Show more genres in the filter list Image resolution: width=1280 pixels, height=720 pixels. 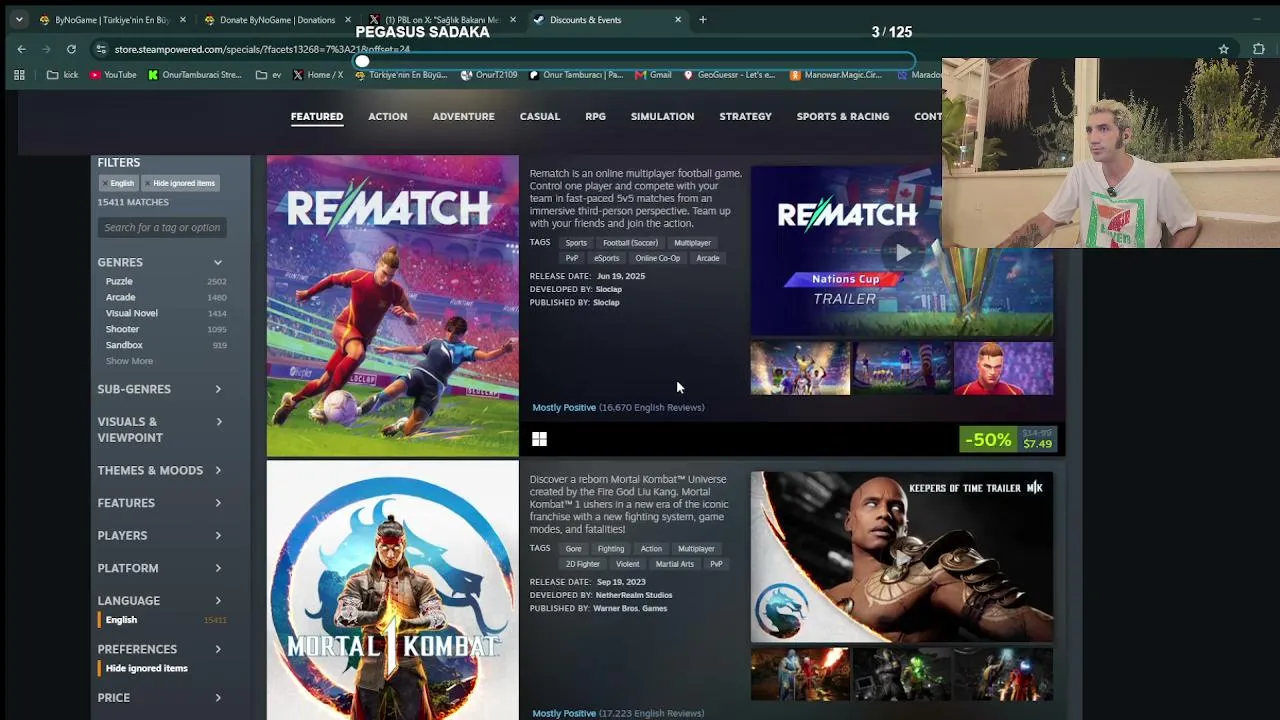point(129,361)
